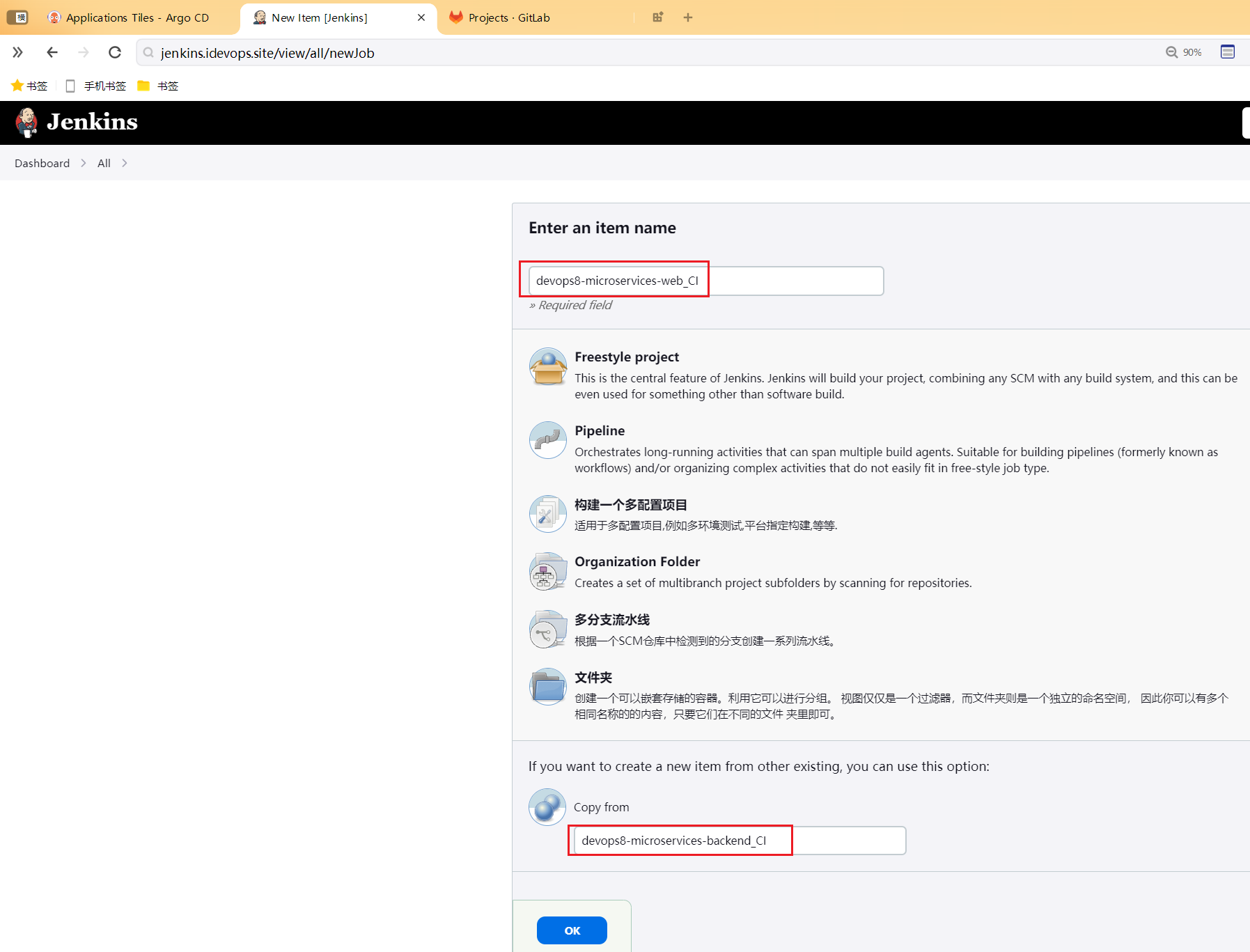Click the star bookmarks icon (书签)

(17, 85)
